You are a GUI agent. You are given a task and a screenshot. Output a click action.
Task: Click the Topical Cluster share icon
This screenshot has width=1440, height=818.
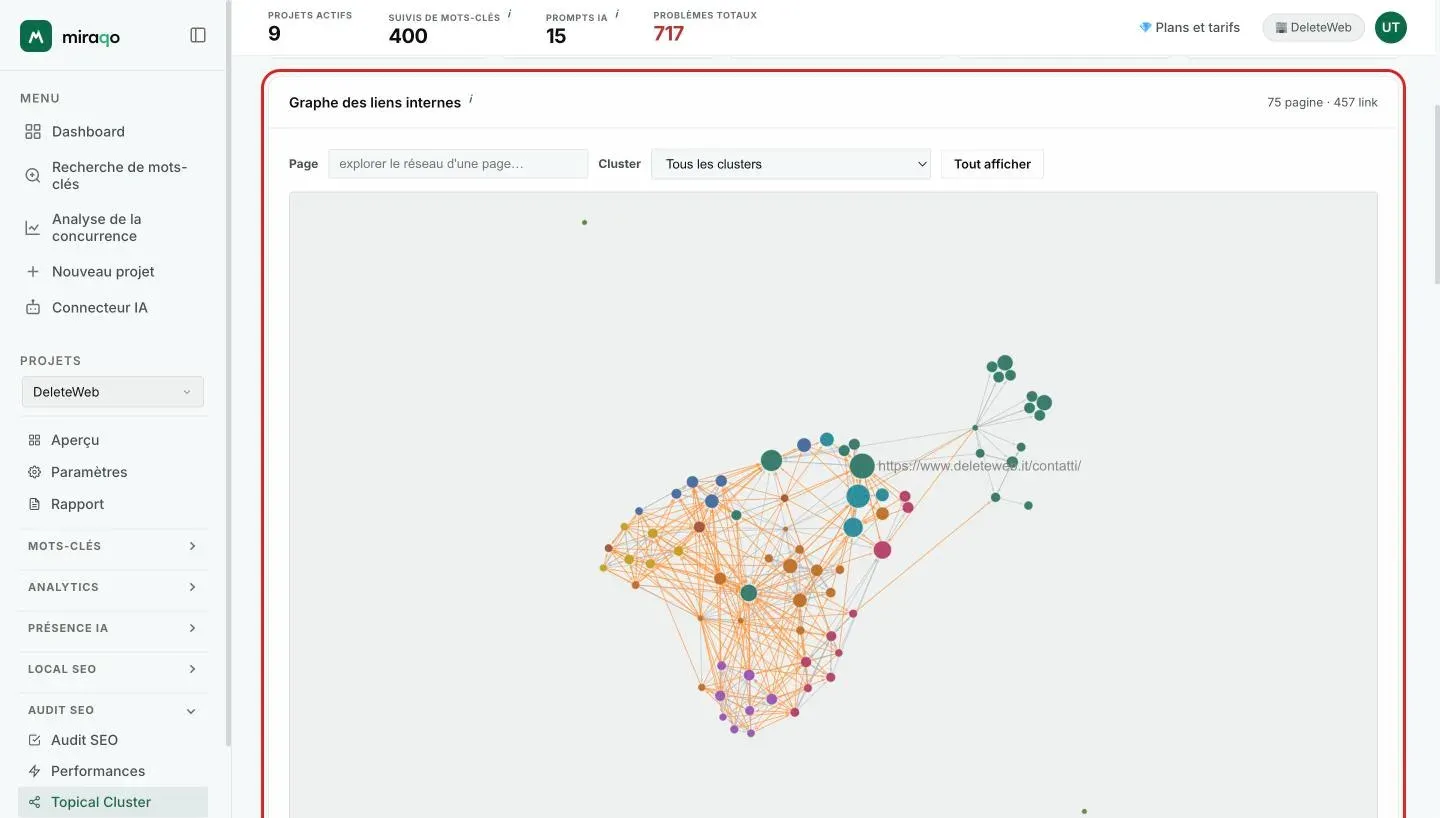pyautogui.click(x=35, y=802)
